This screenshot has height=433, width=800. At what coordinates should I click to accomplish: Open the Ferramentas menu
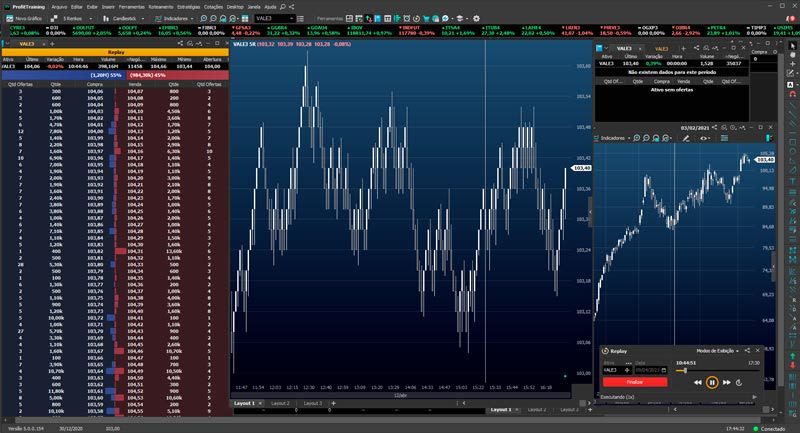(x=134, y=6)
